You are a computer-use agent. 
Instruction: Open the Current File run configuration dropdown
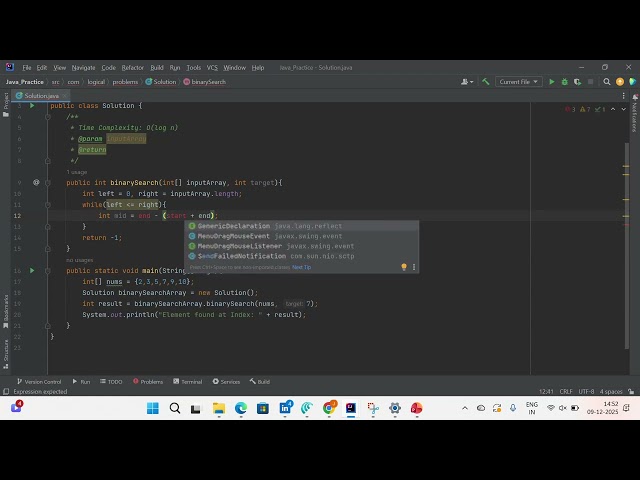click(x=518, y=82)
